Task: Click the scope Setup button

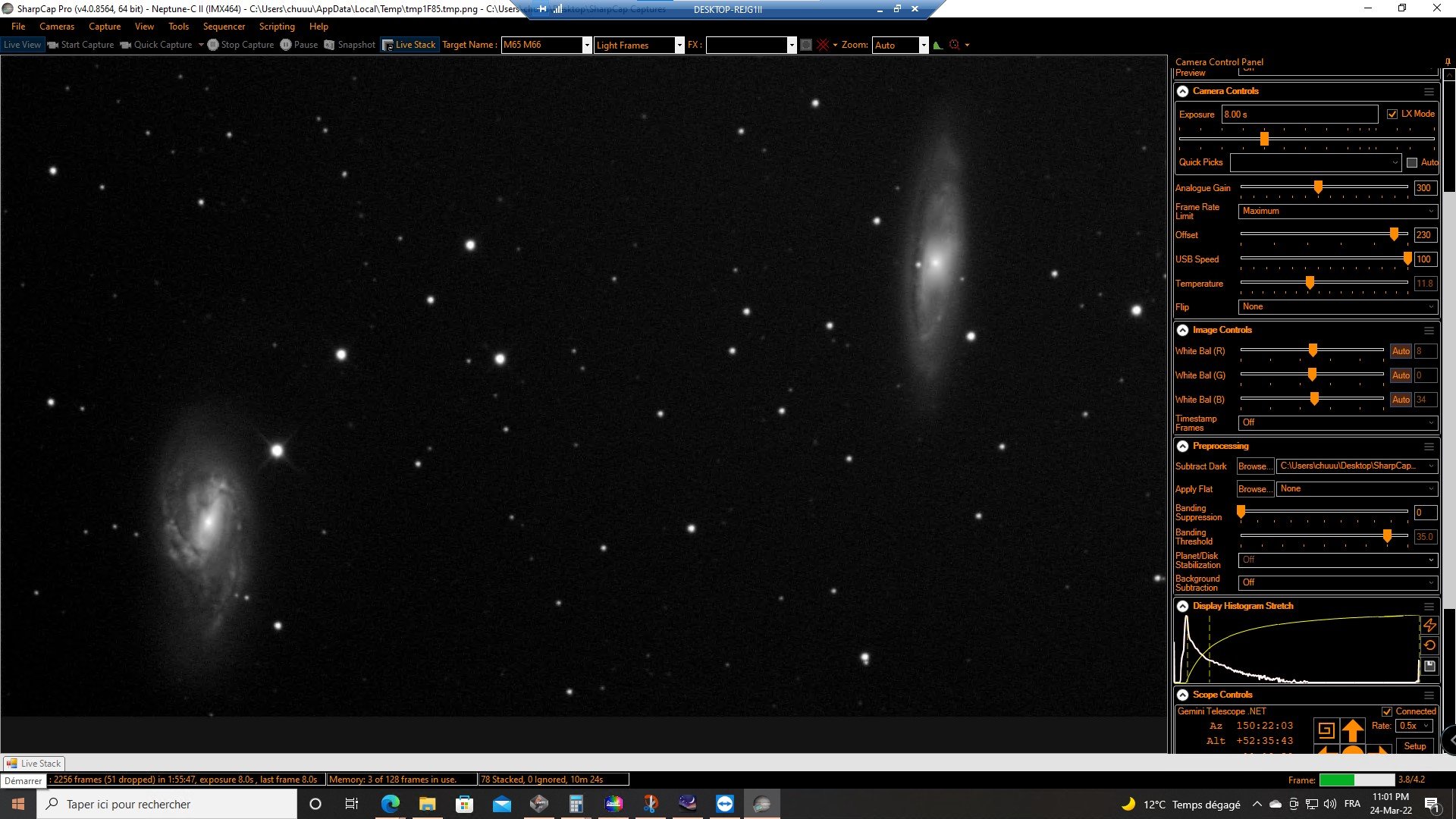Action: 1415,746
